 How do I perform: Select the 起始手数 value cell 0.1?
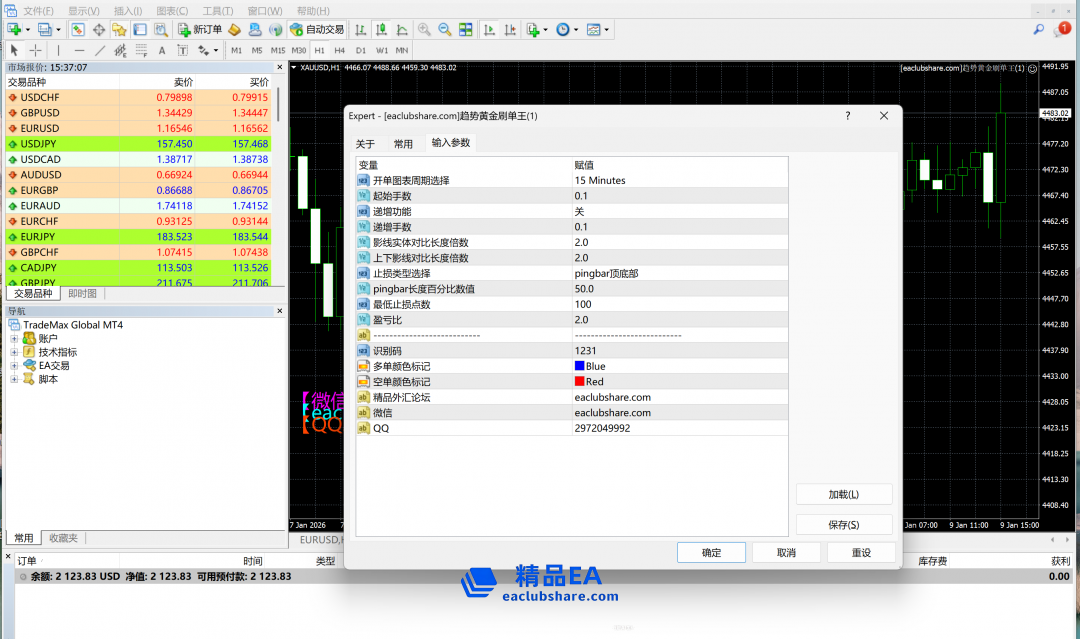coord(581,196)
